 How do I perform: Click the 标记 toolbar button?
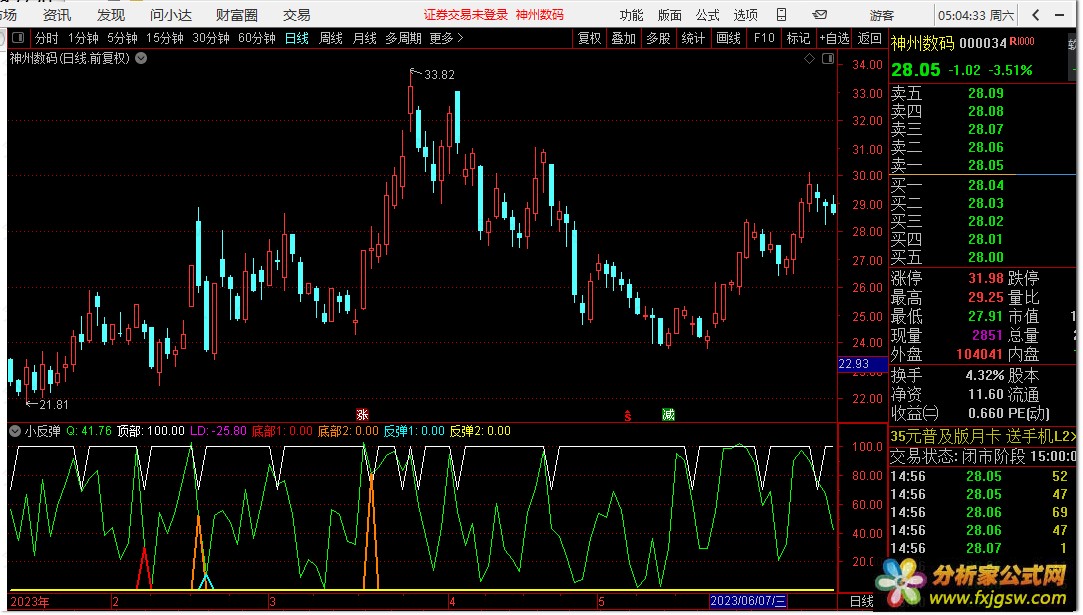click(x=798, y=38)
